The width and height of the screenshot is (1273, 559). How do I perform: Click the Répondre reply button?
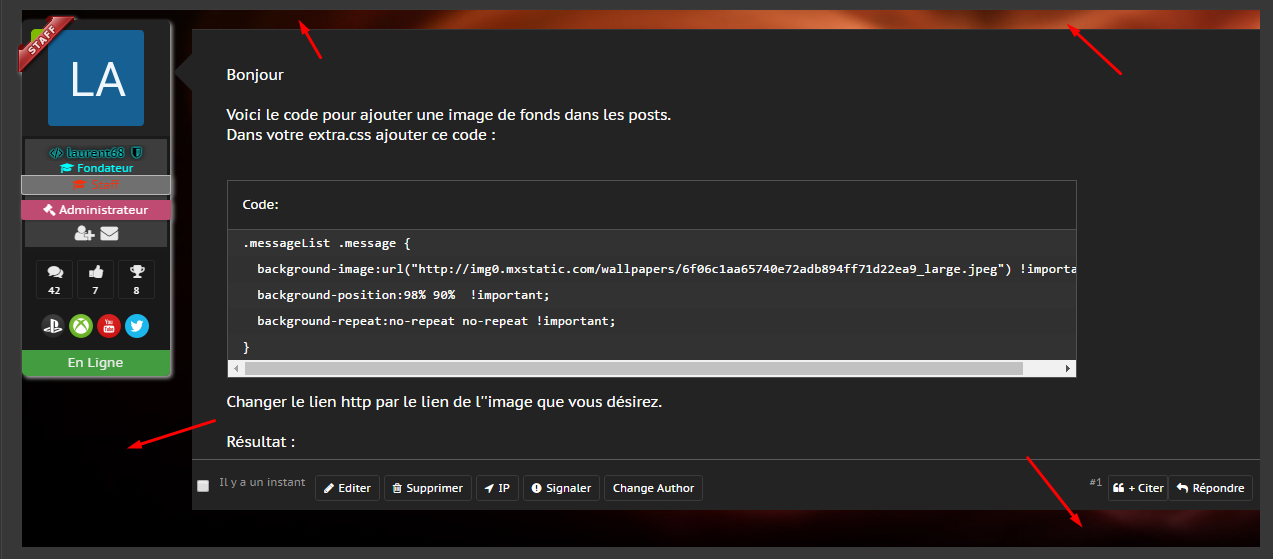(x=1210, y=488)
